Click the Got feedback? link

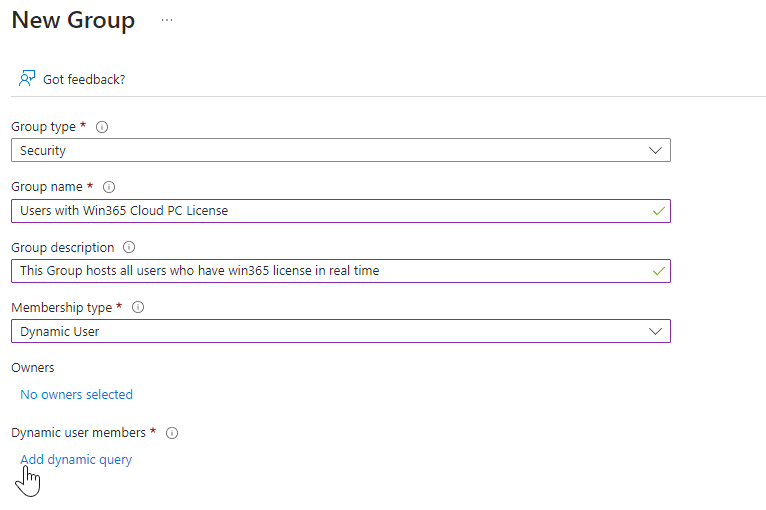pos(84,79)
